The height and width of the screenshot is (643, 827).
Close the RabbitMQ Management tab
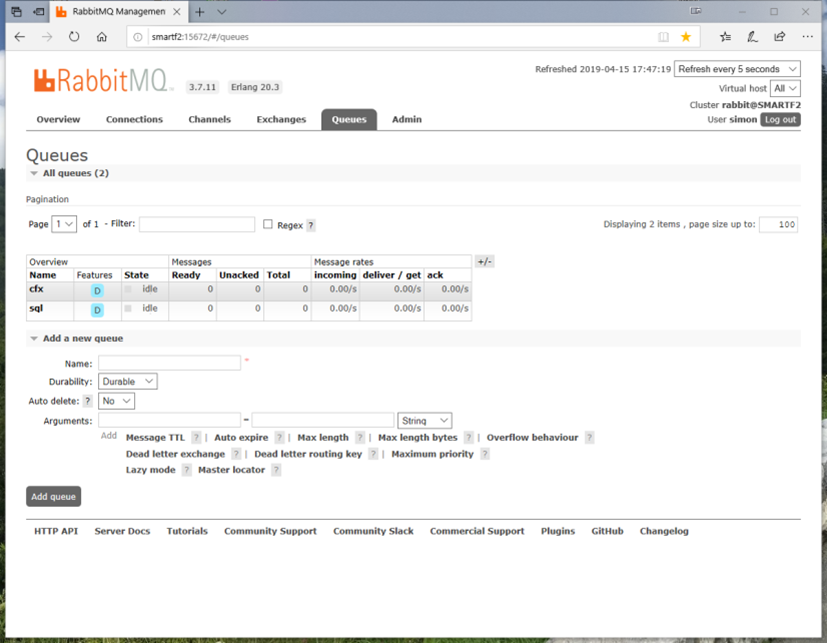(177, 12)
